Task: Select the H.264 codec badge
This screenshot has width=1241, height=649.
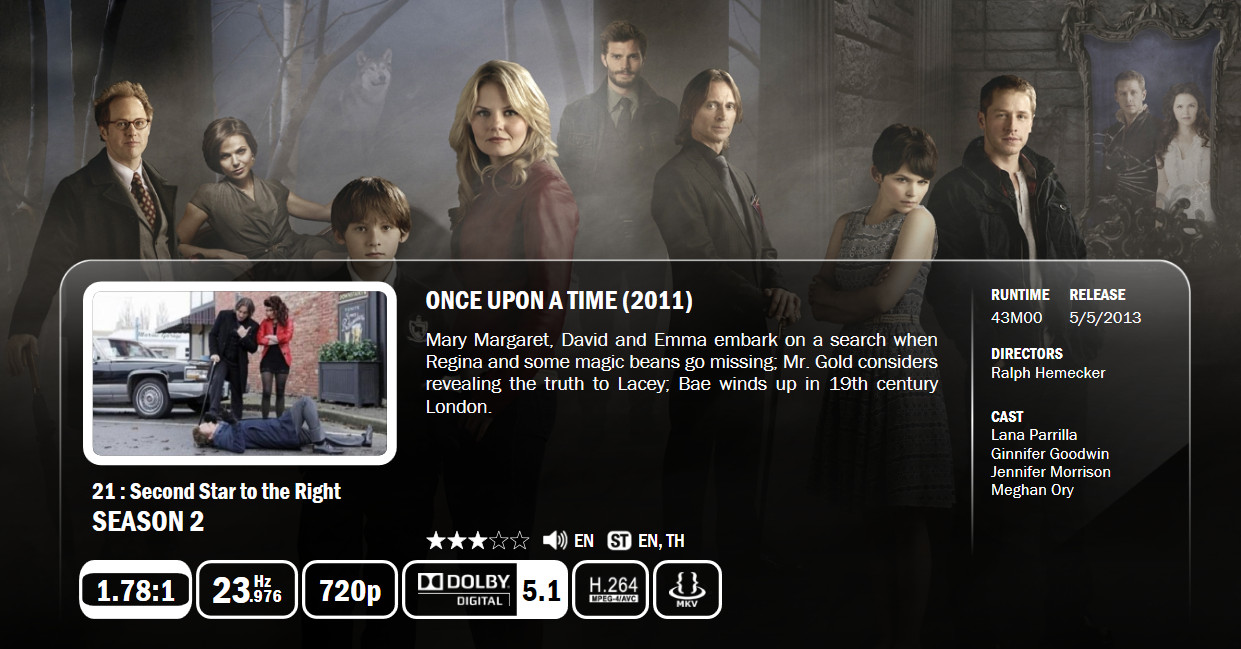Action: point(611,590)
